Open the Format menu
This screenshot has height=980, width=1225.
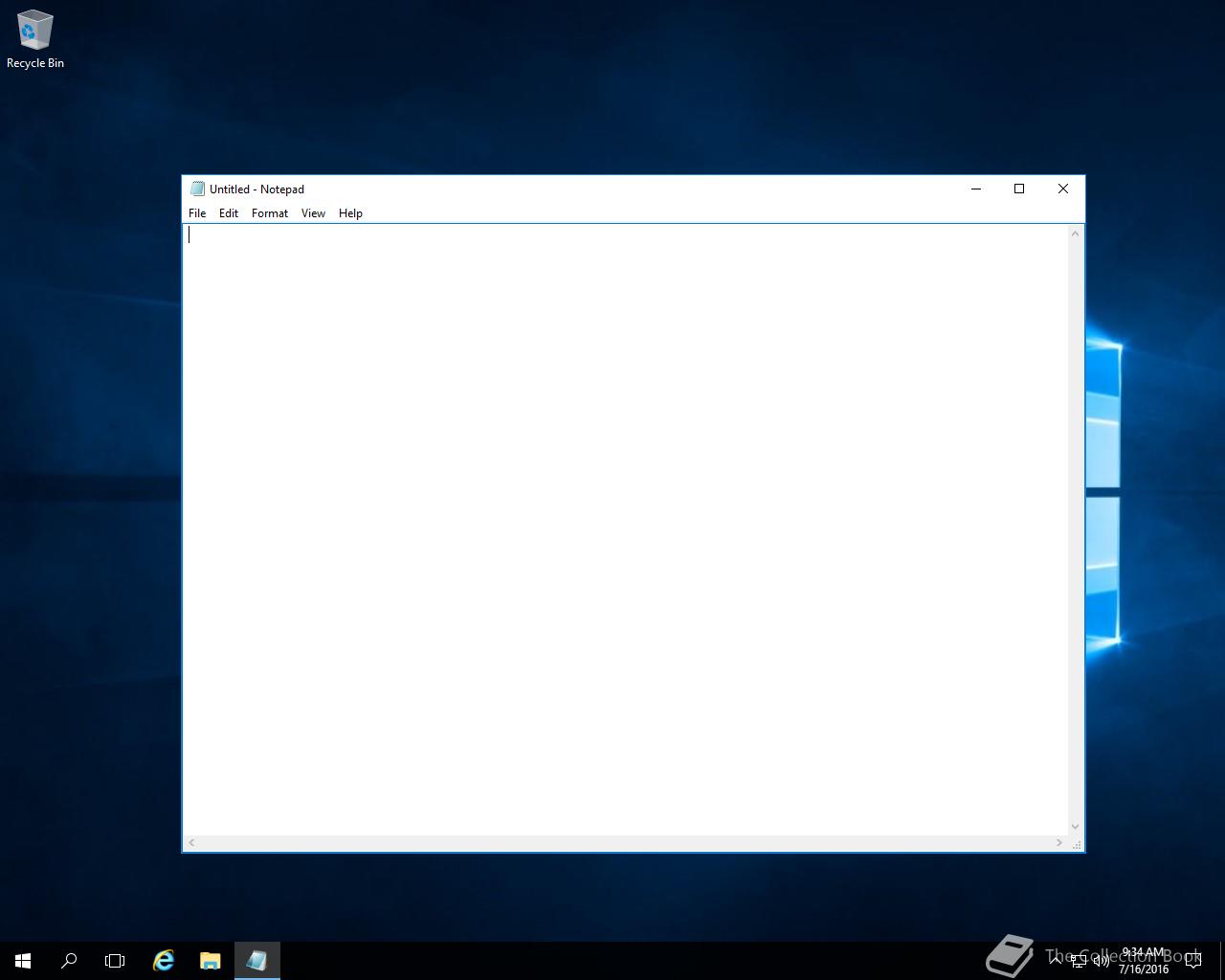pyautogui.click(x=270, y=213)
